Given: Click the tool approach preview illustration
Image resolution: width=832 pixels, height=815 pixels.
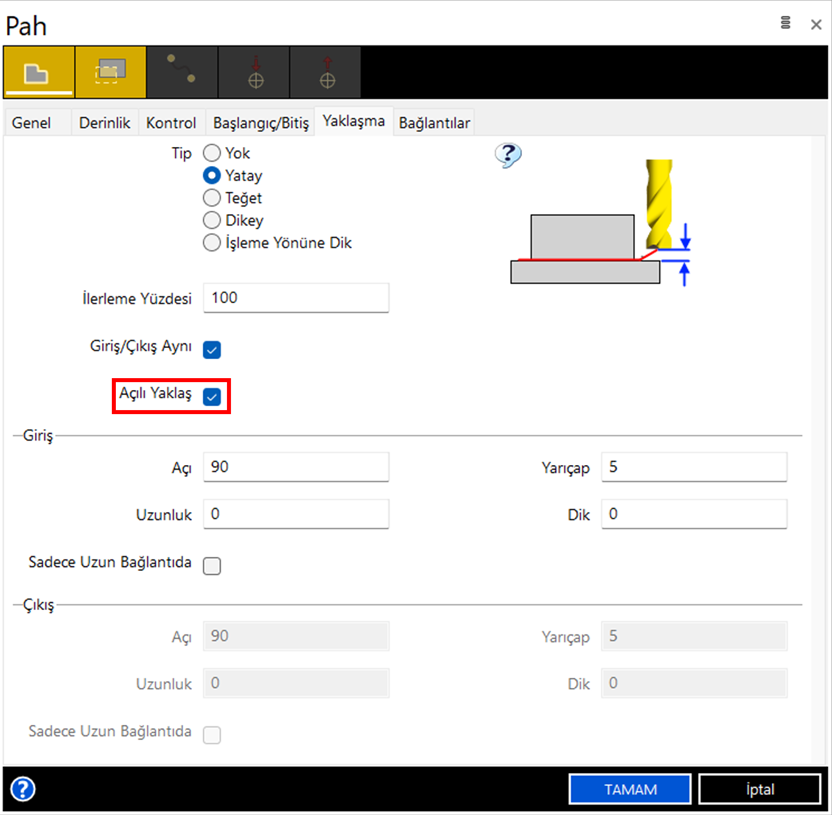Looking at the screenshot, I should (600, 222).
